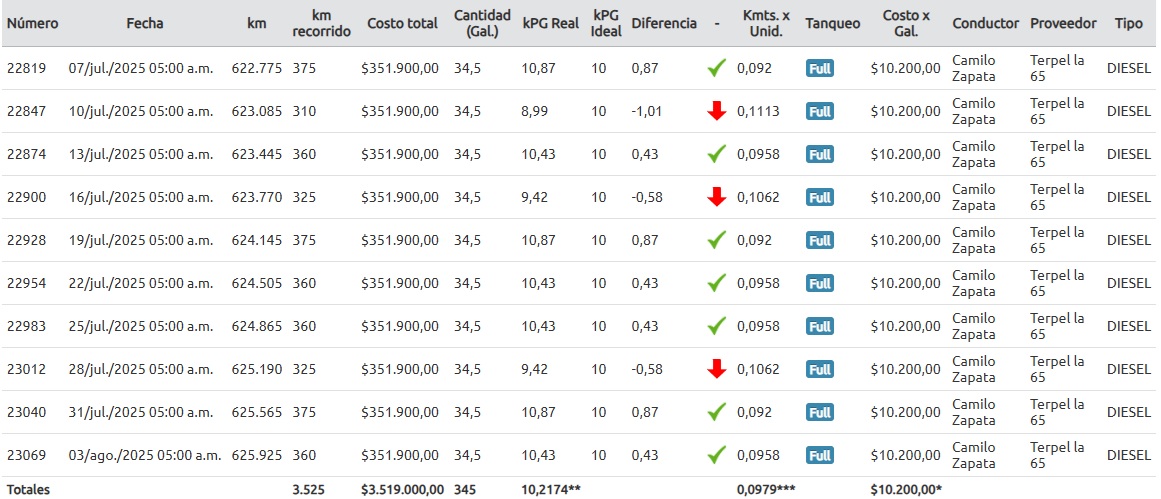Click the green checkmark in row 22819
Screen dimensions: 1161x499
coord(716,69)
